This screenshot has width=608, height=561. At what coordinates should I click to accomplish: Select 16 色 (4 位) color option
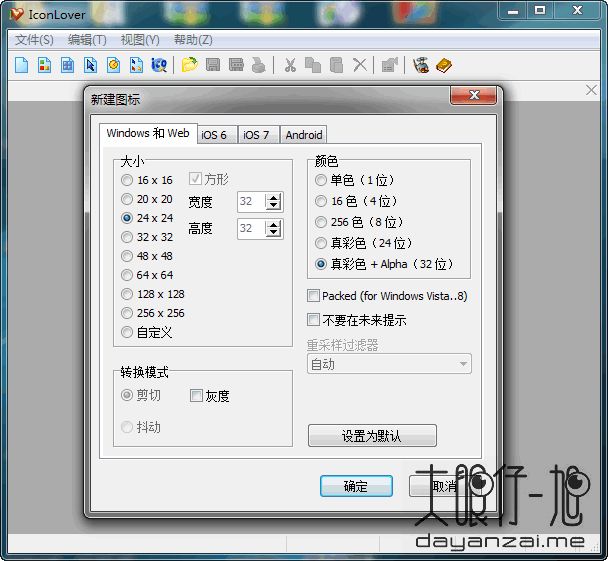(x=356, y=201)
